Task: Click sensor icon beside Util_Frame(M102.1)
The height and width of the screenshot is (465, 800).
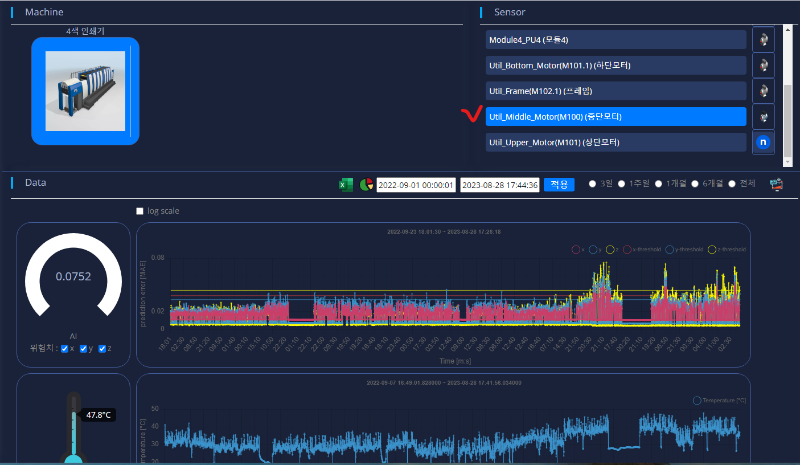Action: (763, 91)
